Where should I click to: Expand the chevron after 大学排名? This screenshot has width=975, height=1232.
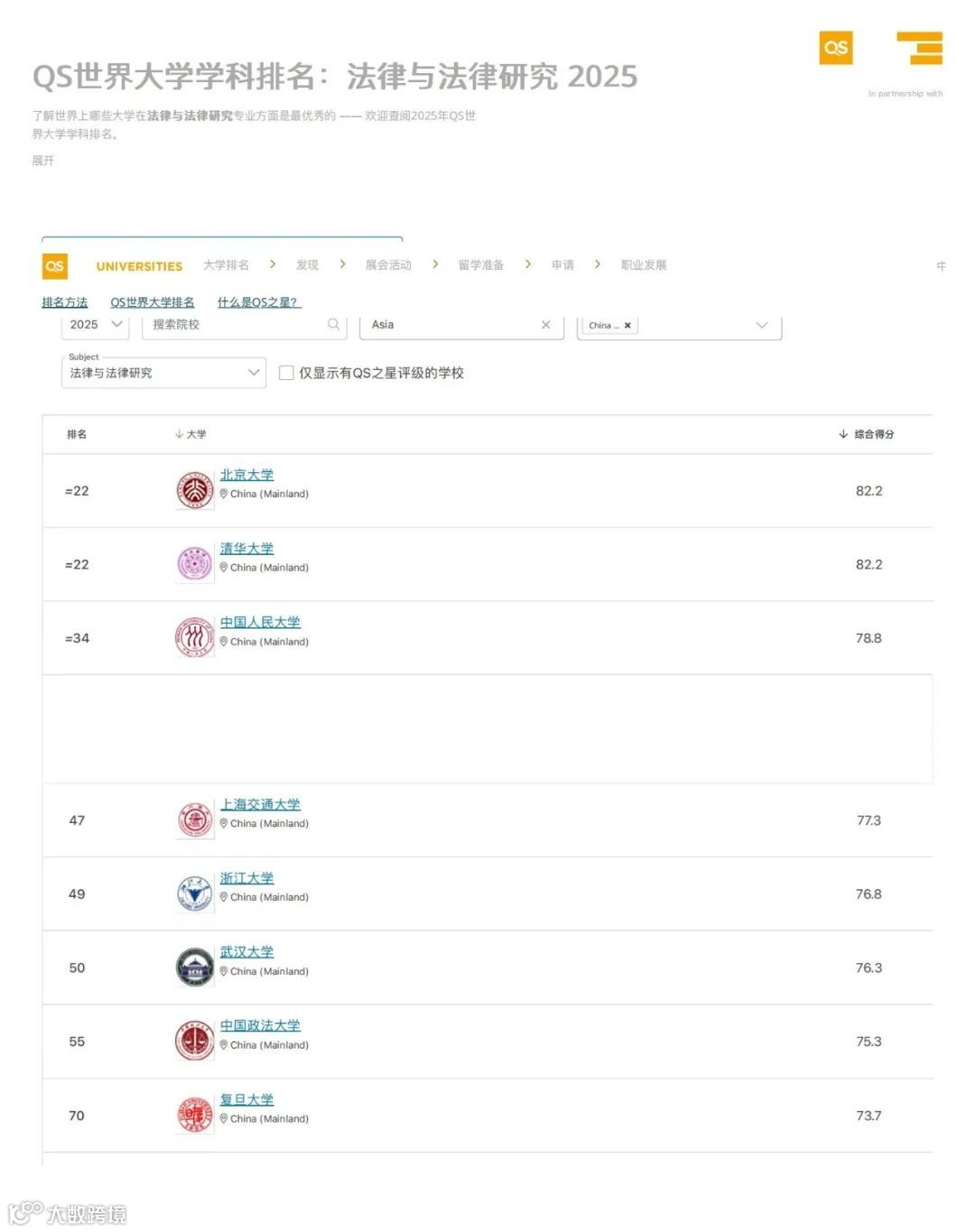(x=273, y=264)
